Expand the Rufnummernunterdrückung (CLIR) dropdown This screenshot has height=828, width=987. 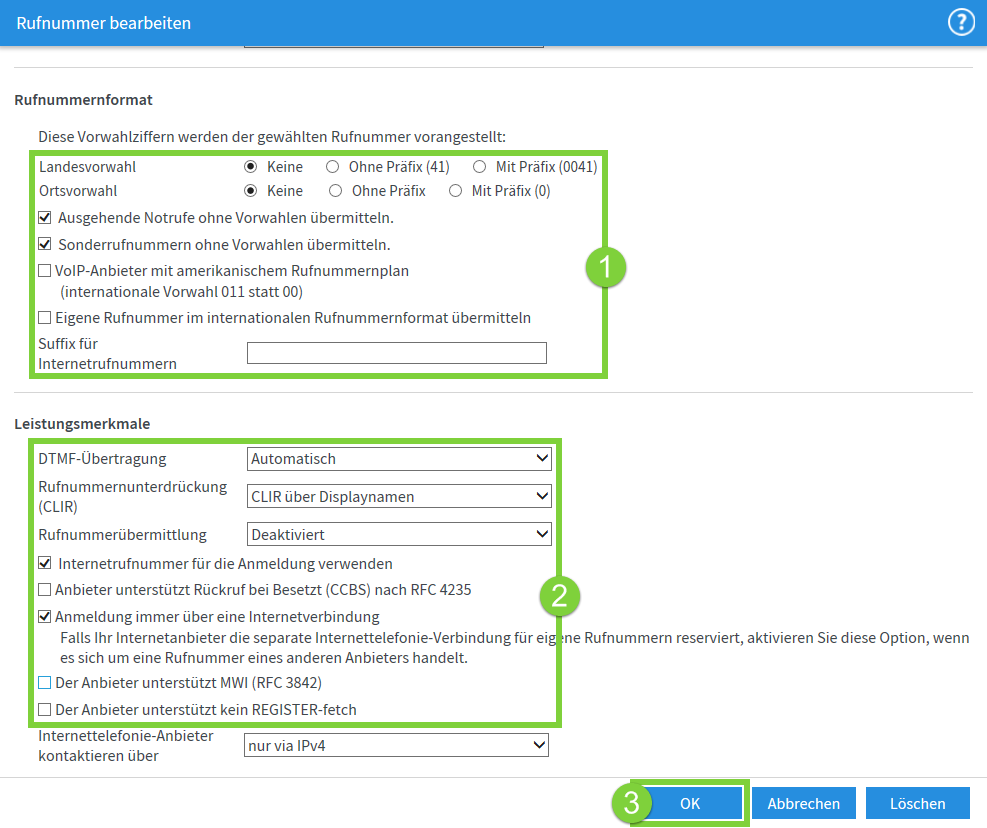[399, 496]
